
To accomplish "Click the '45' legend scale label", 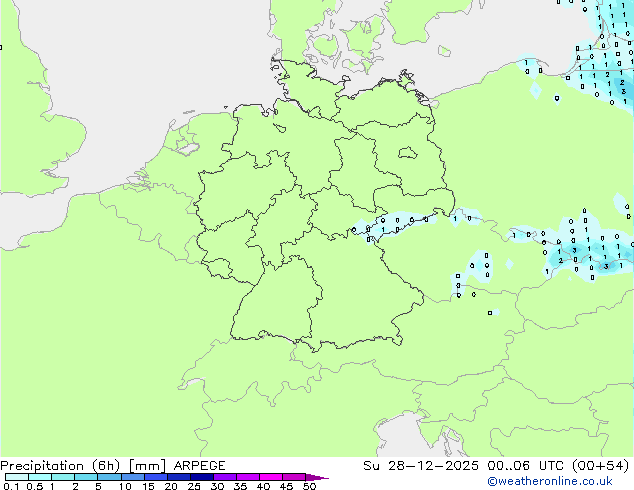I will (286, 486).
